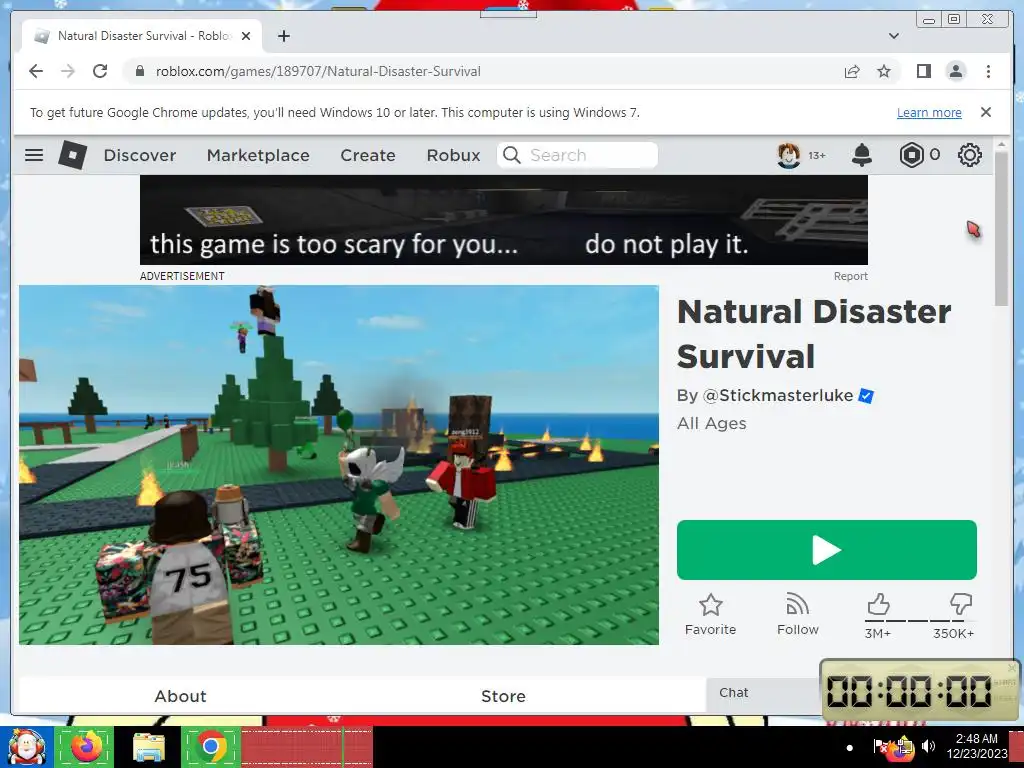Image resolution: width=1024 pixels, height=768 pixels.
Task: Click the Natural Disaster Survival title
Action: [814, 334]
